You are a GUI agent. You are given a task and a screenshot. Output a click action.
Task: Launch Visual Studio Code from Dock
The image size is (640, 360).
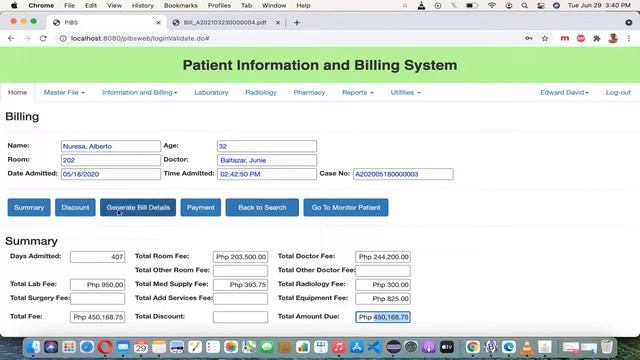pyautogui.click(x=375, y=347)
